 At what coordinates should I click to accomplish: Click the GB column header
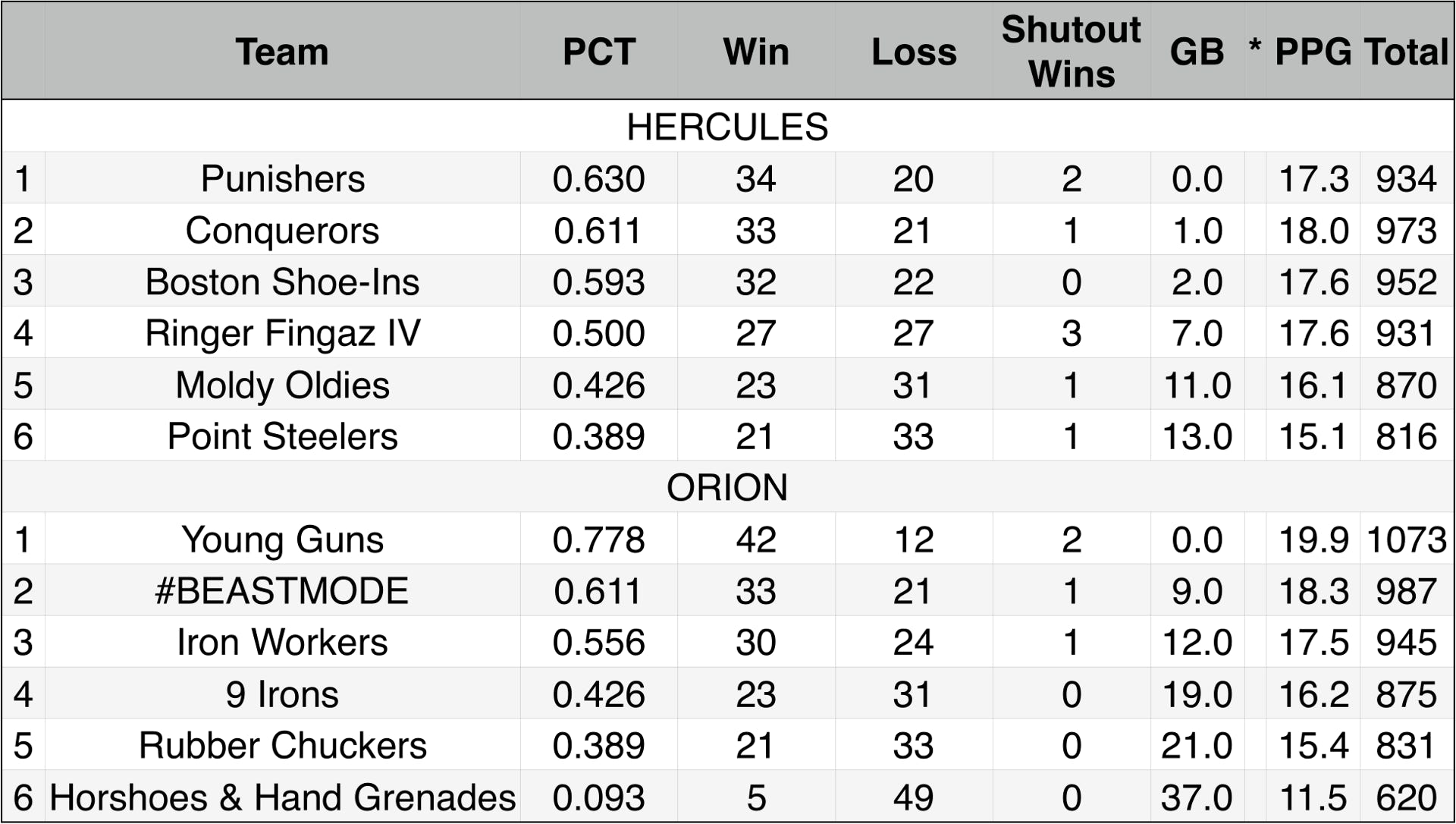1197,52
